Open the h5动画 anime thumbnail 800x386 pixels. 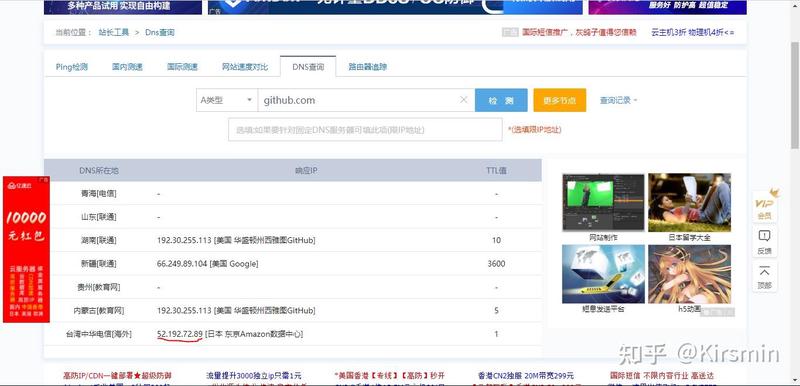point(689,278)
